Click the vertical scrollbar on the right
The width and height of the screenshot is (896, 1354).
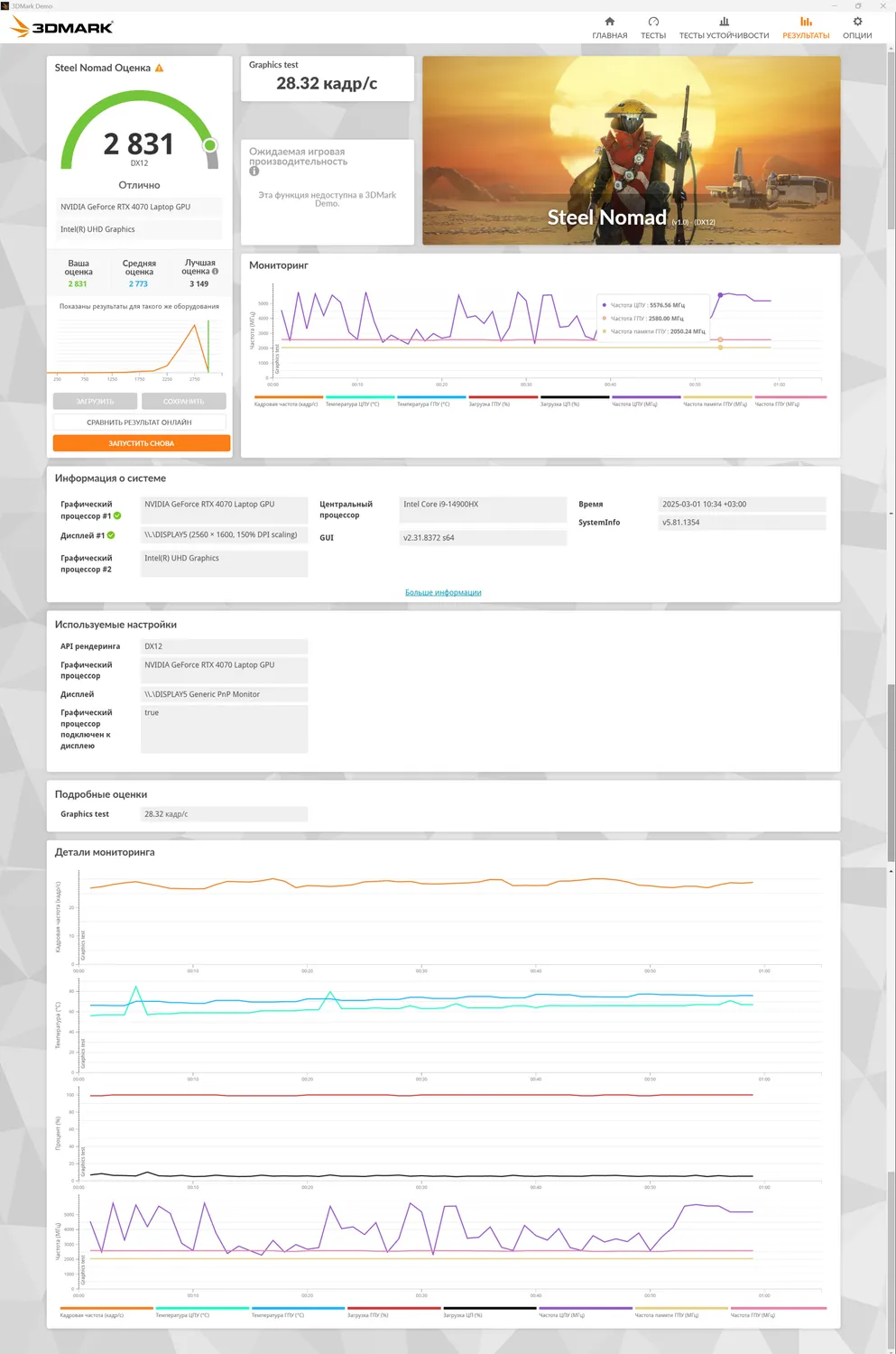(x=891, y=135)
